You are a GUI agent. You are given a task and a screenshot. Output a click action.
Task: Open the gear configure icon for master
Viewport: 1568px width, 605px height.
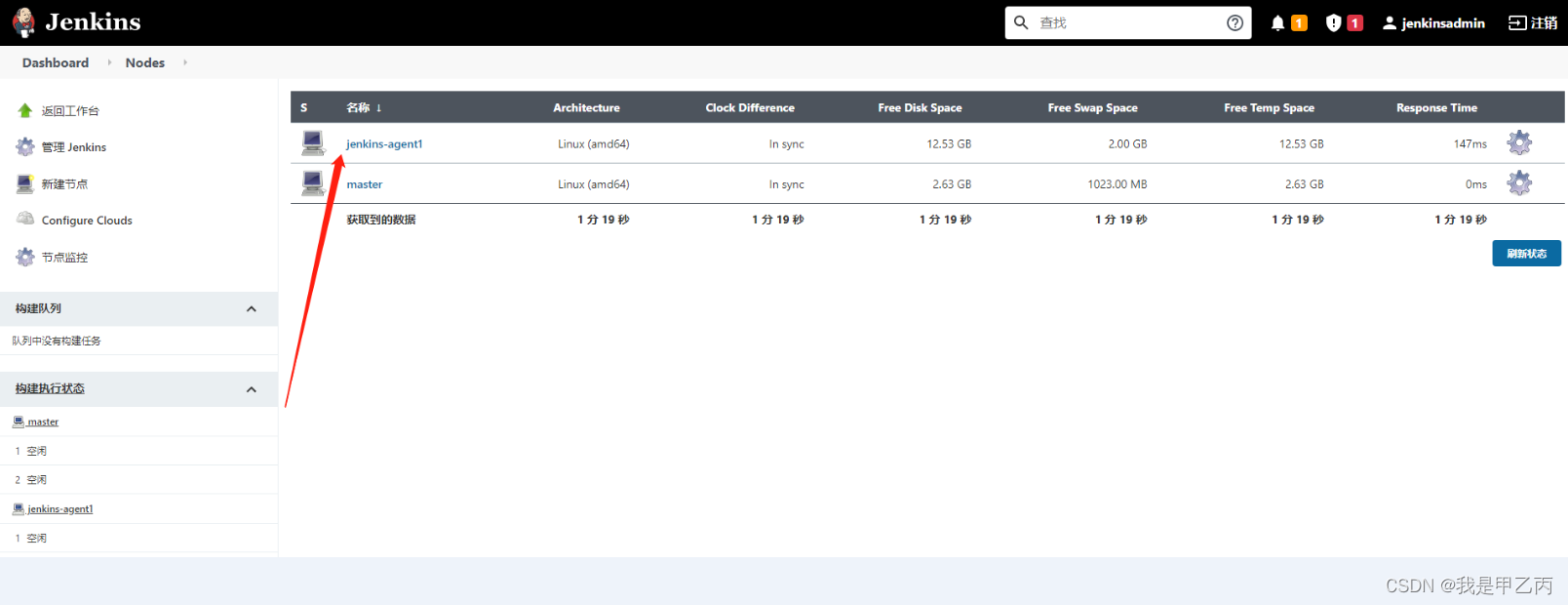point(1519,182)
